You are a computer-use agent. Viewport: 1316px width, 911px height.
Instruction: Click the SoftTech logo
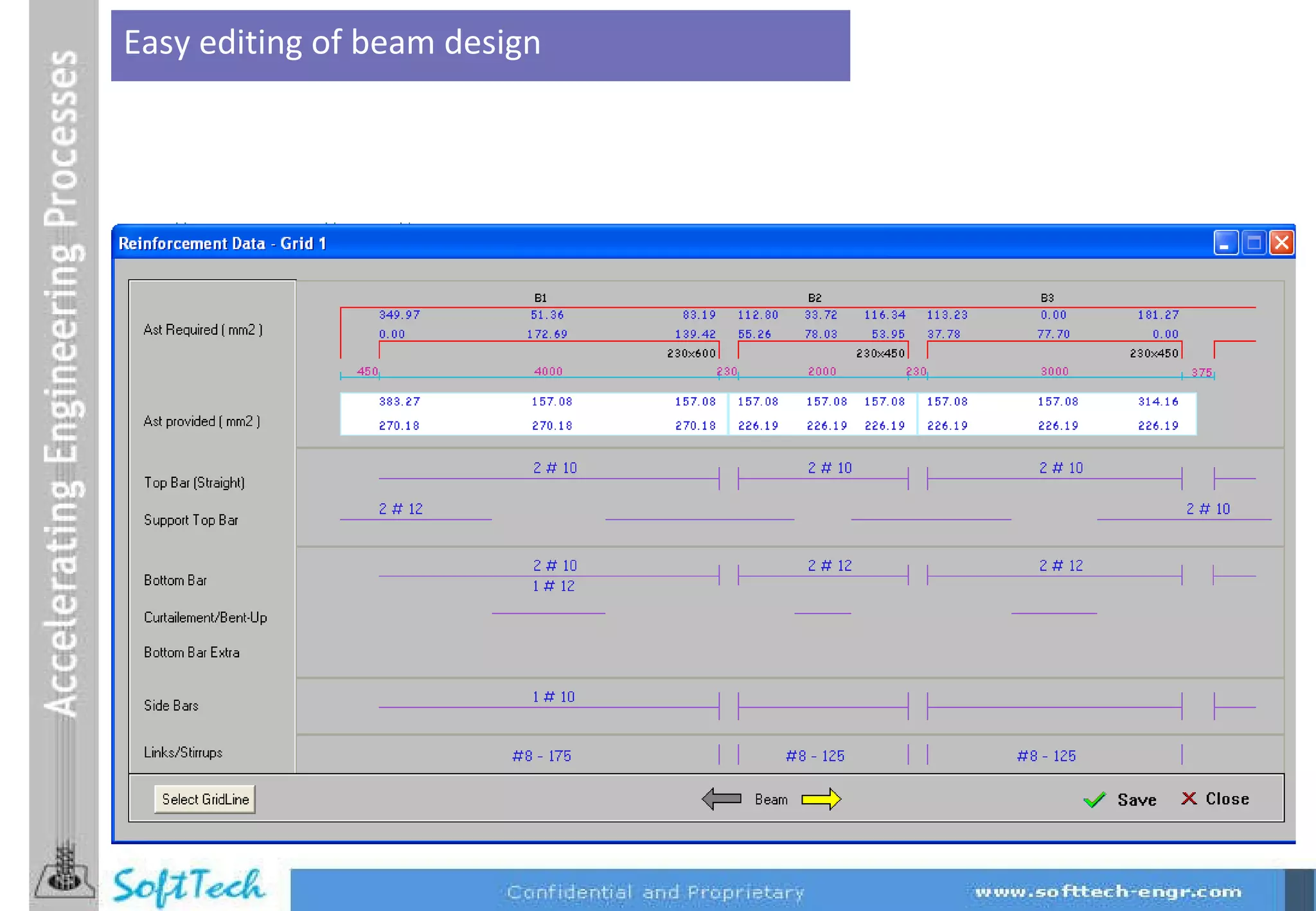pos(188,886)
